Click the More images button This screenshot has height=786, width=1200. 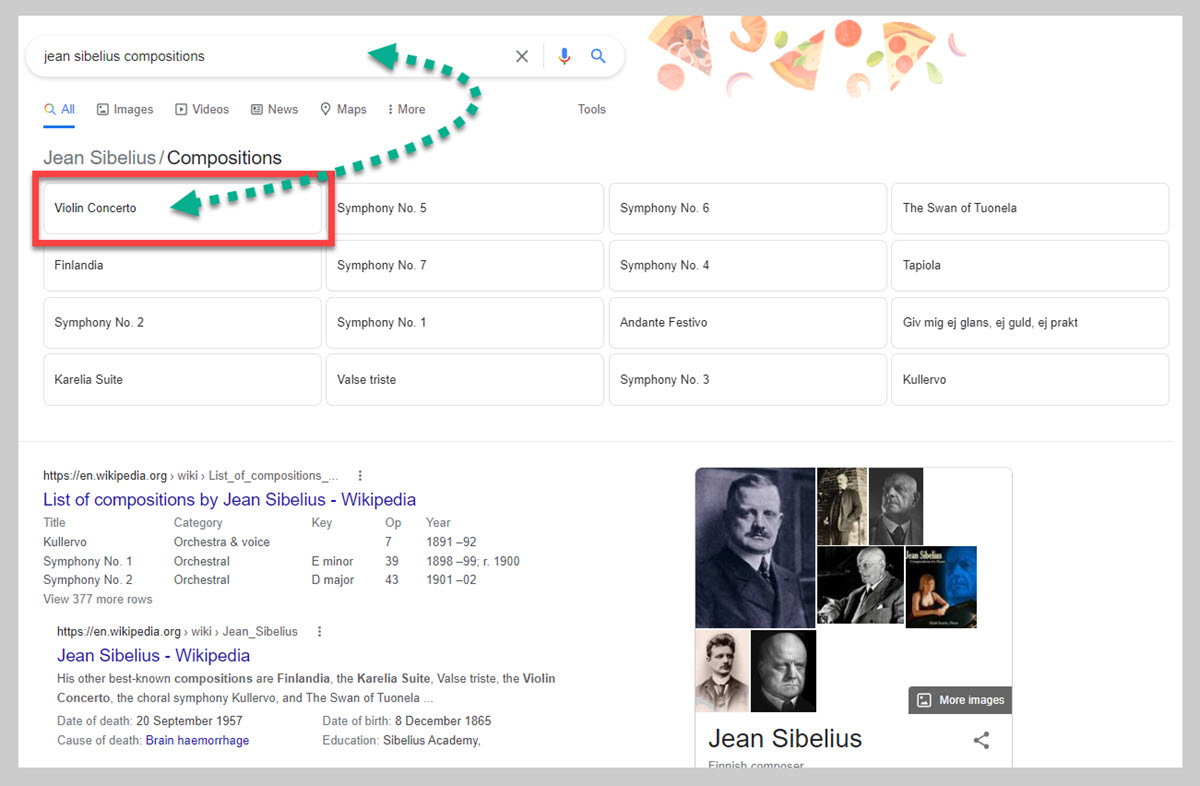coord(961,700)
